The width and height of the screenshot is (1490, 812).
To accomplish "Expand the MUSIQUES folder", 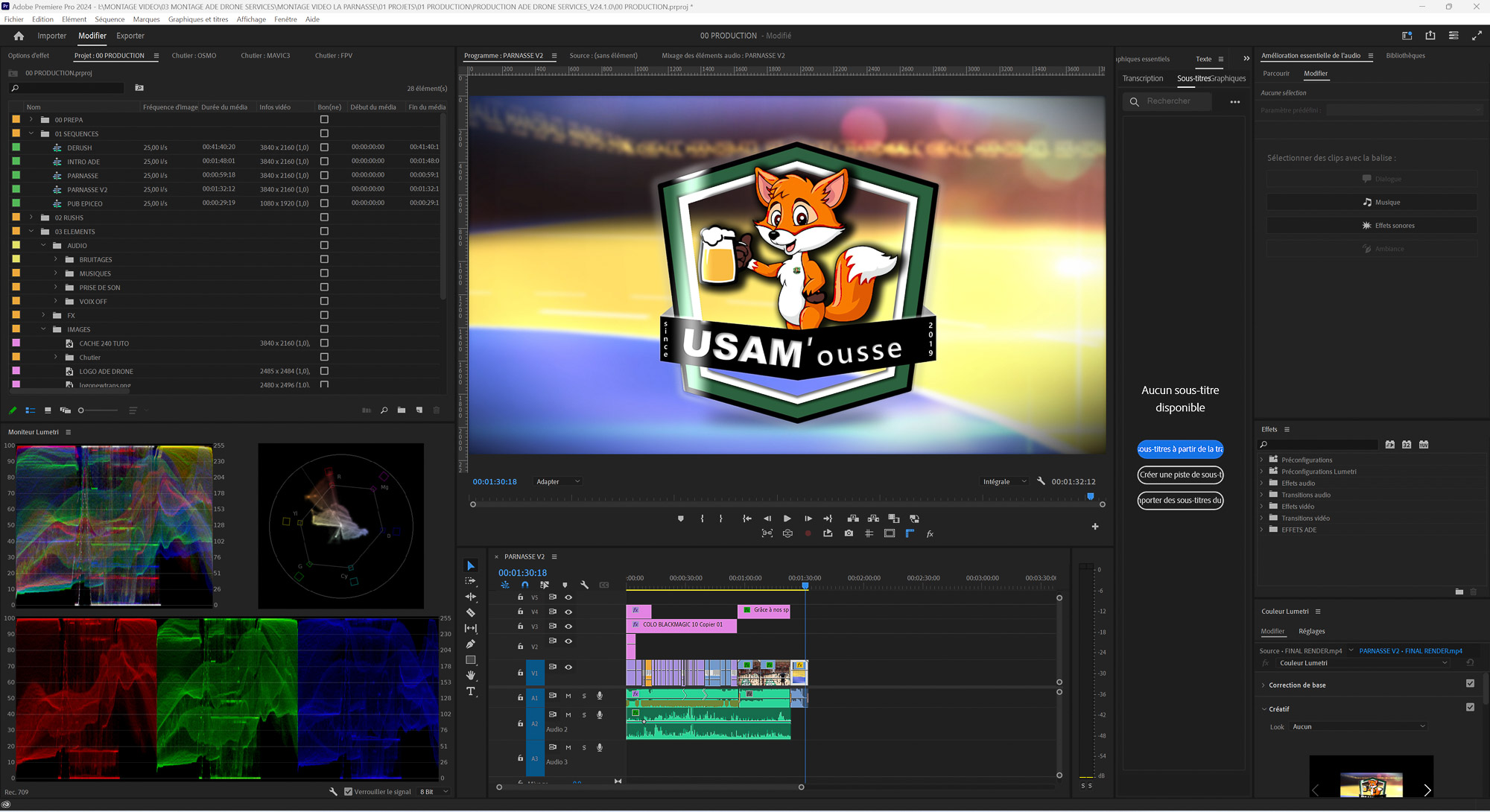I will [x=56, y=273].
